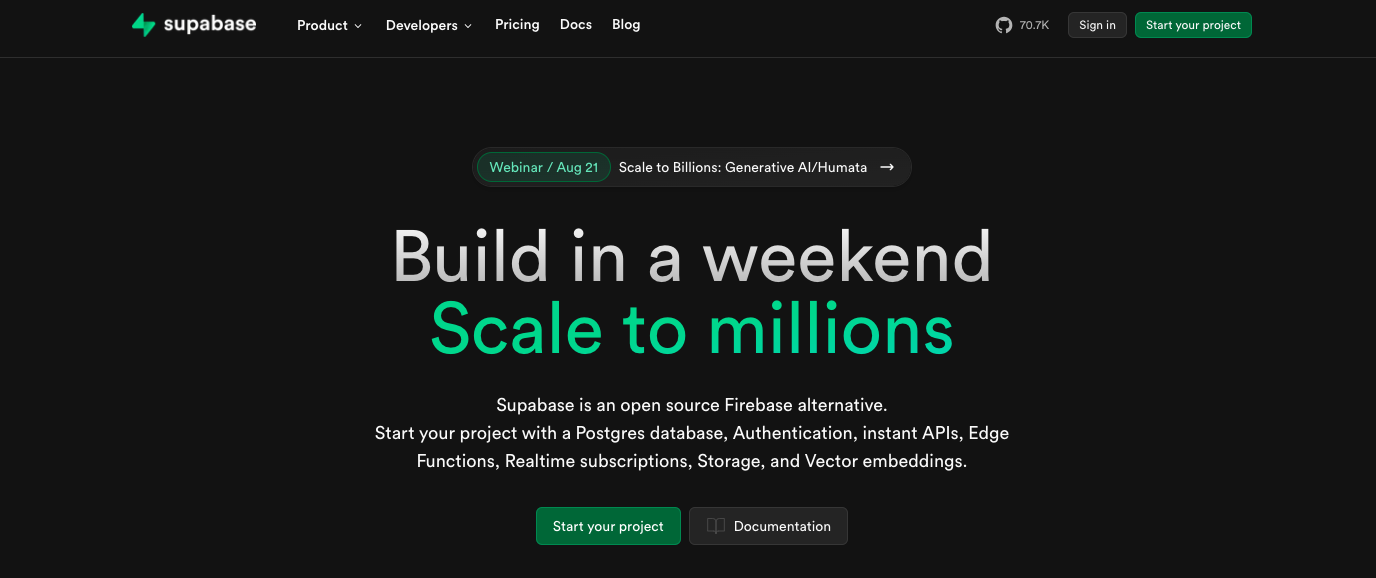The image size is (1376, 578).
Task: Click the Sign in button
Action: tap(1097, 25)
